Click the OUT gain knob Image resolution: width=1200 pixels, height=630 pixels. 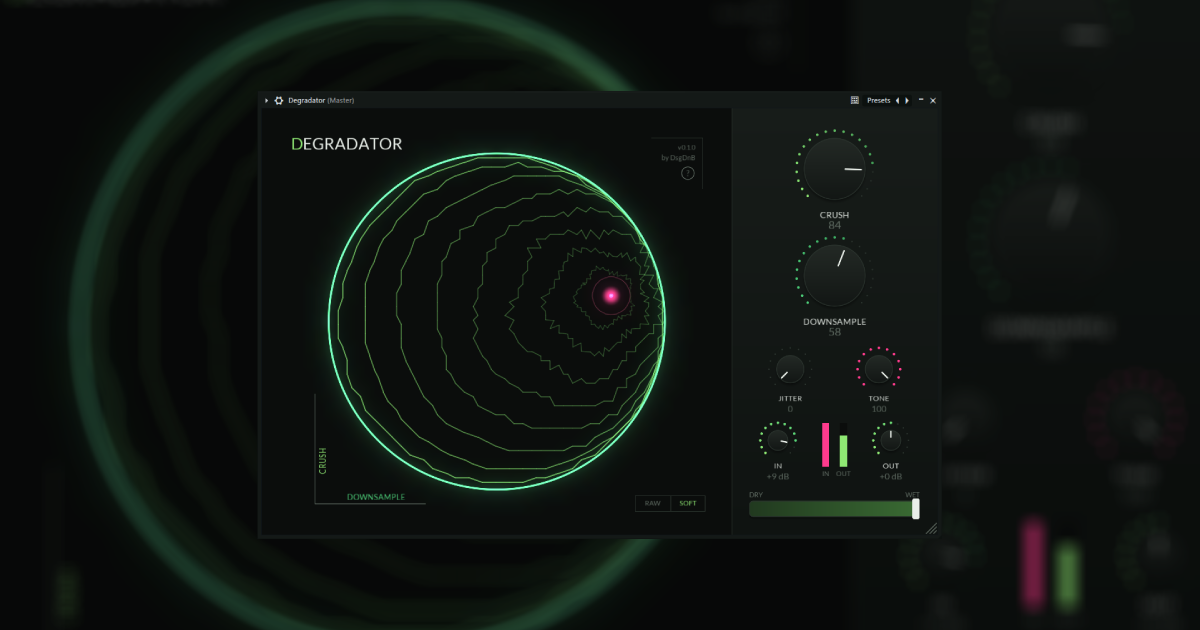point(890,439)
